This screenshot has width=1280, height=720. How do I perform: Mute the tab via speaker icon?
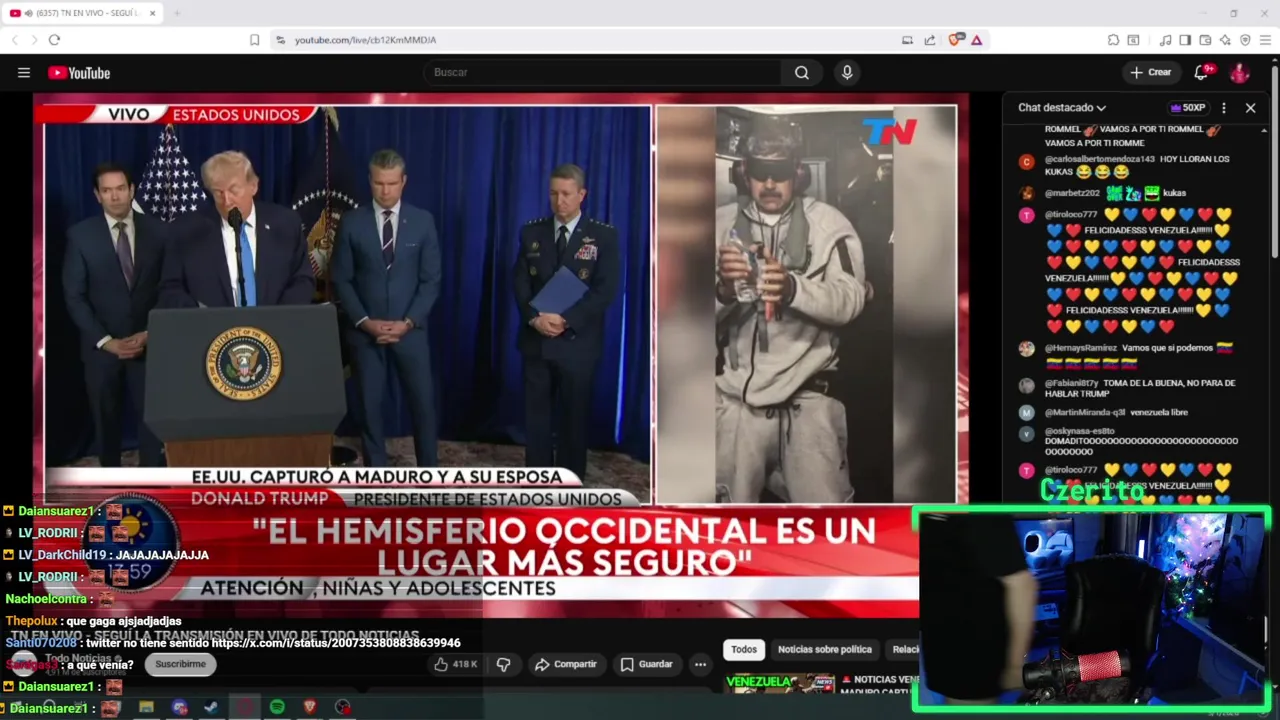[x=27, y=13]
